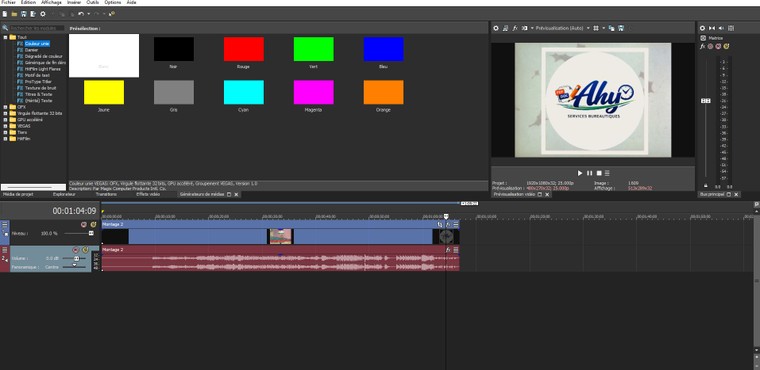760x370 pixels.
Task: Expand the GPU accéléré folder
Action: (x=5, y=119)
